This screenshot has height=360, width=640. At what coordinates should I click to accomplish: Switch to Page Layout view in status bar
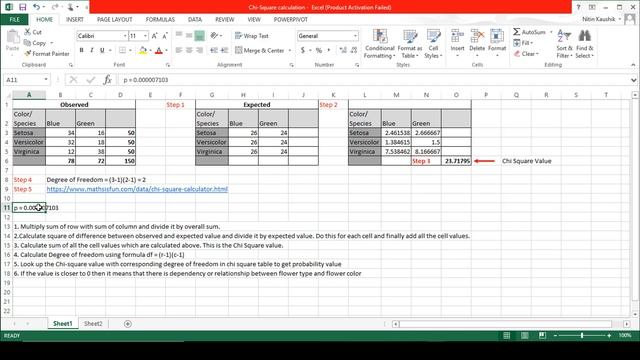coord(524,336)
